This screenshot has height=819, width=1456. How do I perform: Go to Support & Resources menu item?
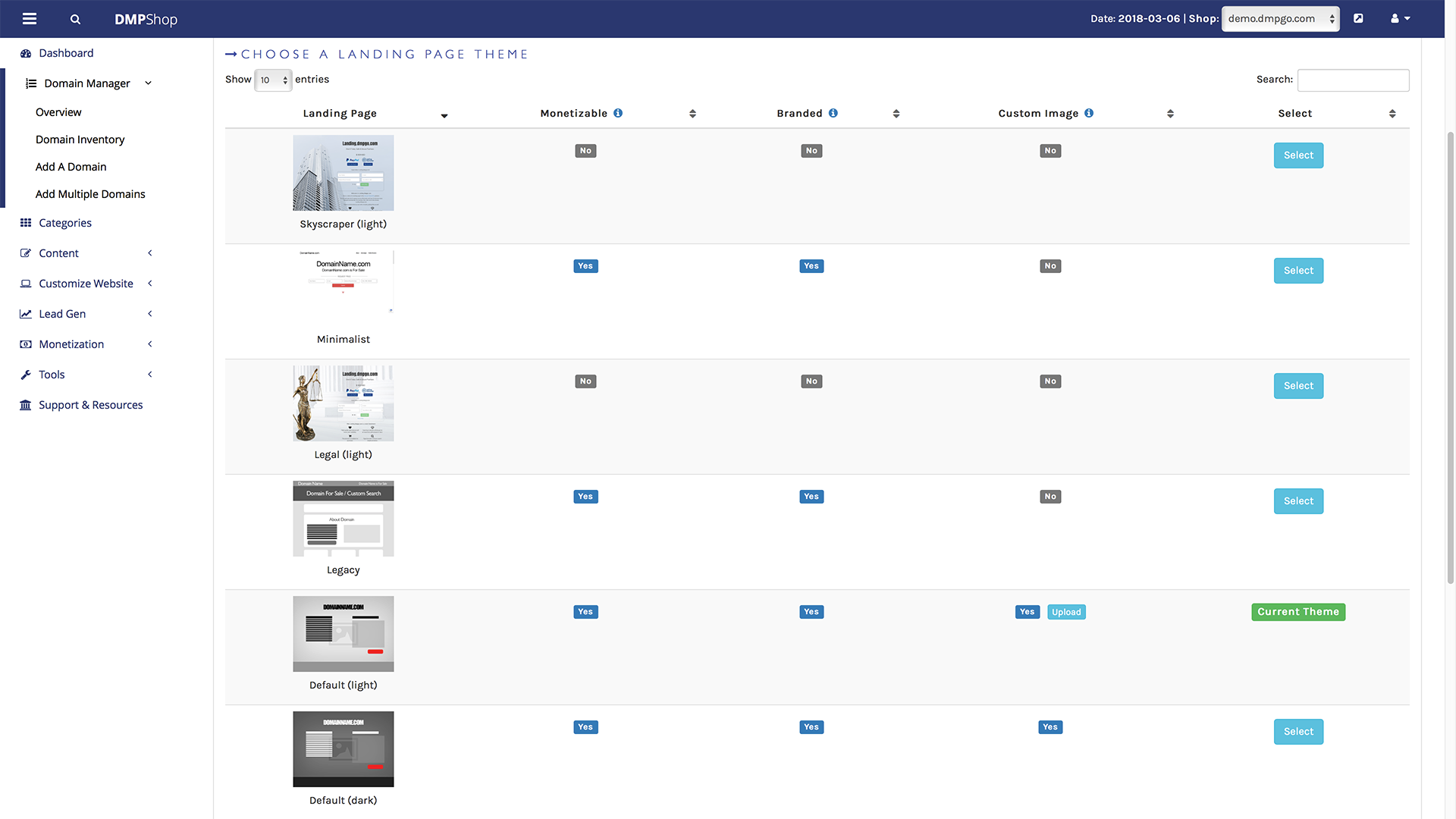coord(90,405)
